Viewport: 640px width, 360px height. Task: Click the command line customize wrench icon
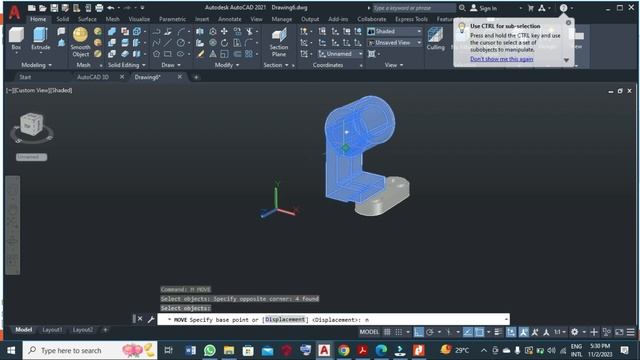151,319
